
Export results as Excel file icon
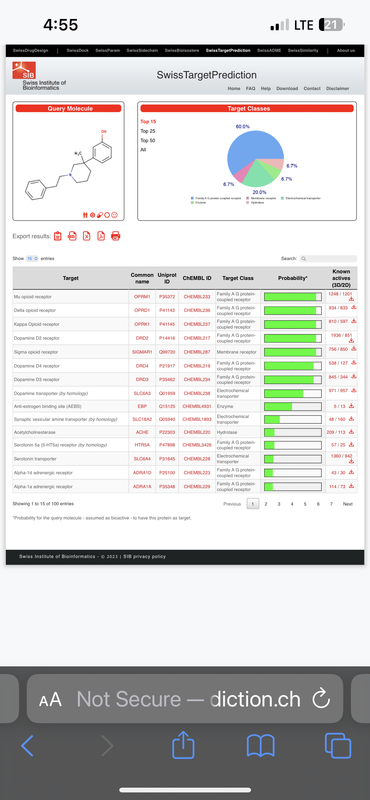pyautogui.click(x=87, y=236)
